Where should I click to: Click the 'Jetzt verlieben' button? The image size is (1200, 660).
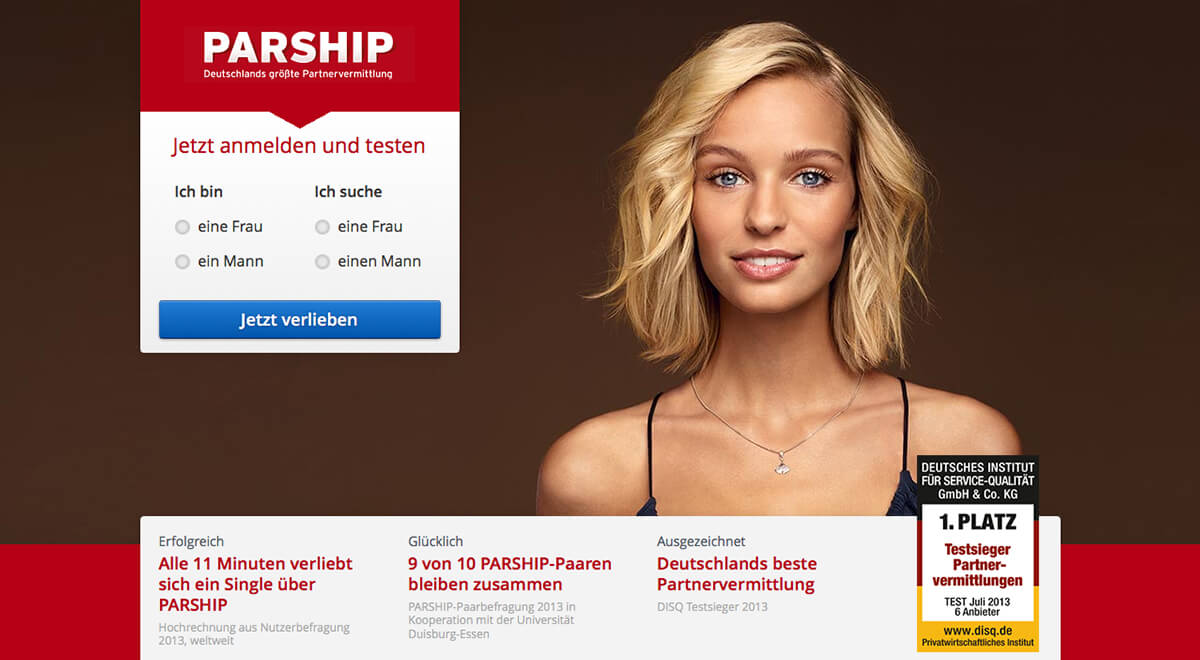(299, 320)
